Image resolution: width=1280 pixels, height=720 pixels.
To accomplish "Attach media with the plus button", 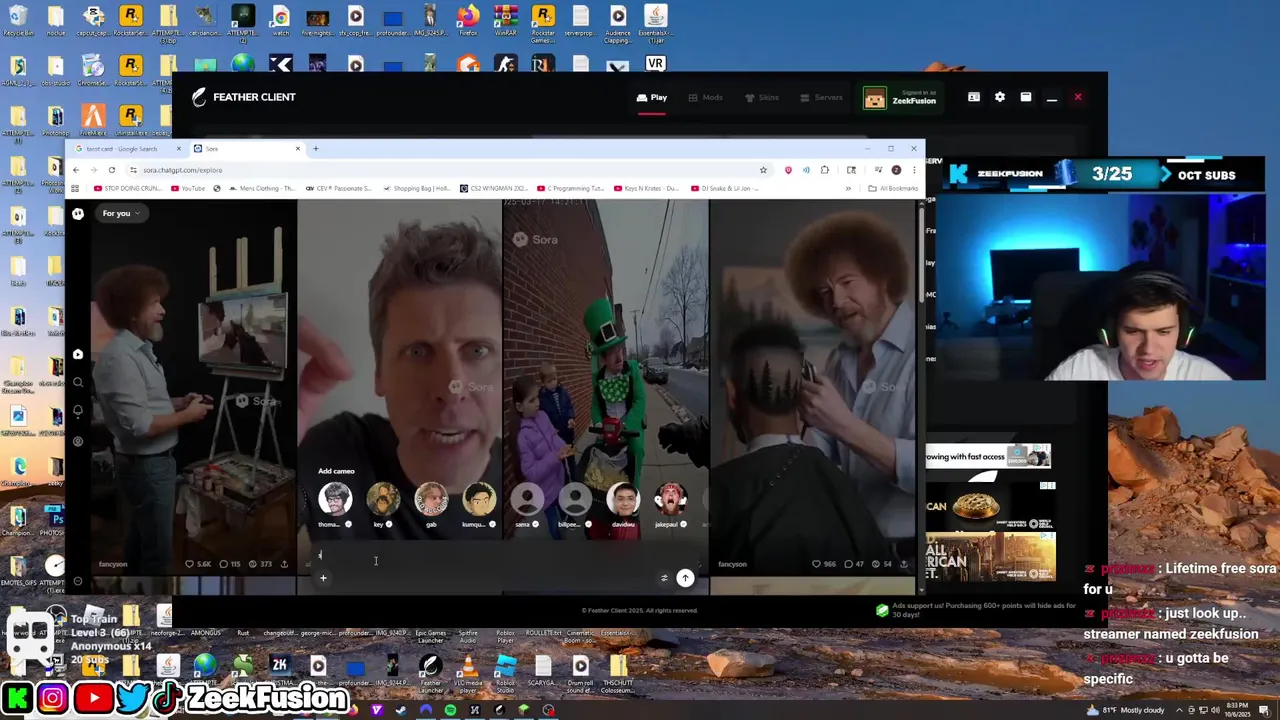I will click(323, 578).
